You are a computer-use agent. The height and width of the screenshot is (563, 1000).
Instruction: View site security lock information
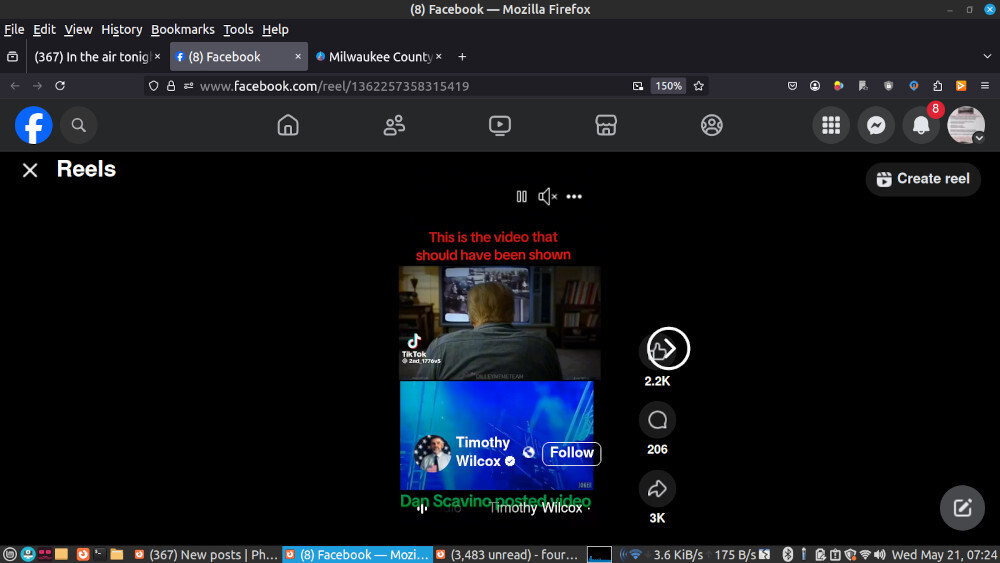pyautogui.click(x=171, y=85)
